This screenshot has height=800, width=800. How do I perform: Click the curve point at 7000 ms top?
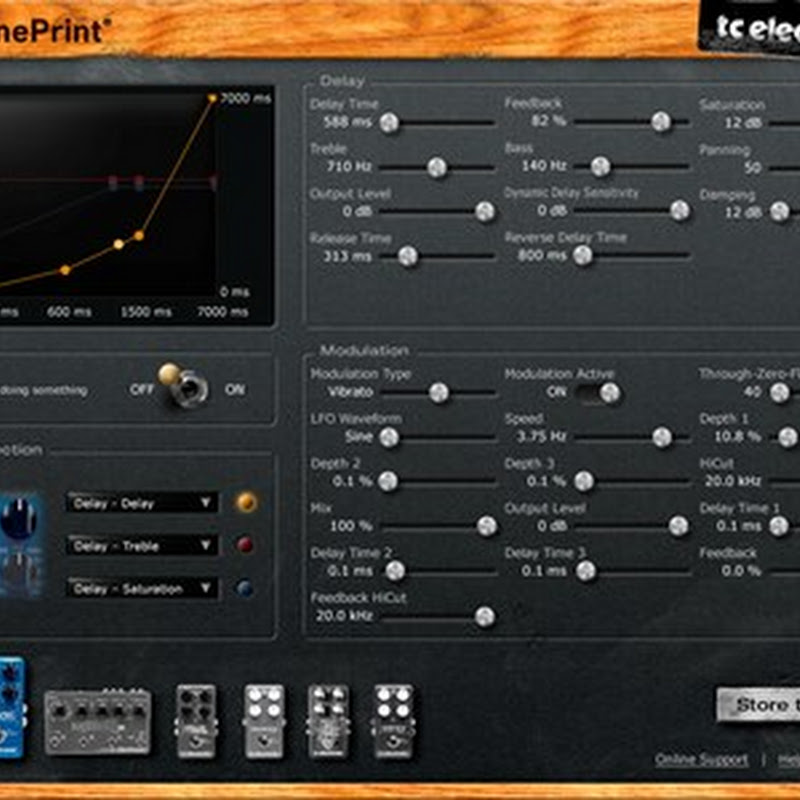click(212, 98)
